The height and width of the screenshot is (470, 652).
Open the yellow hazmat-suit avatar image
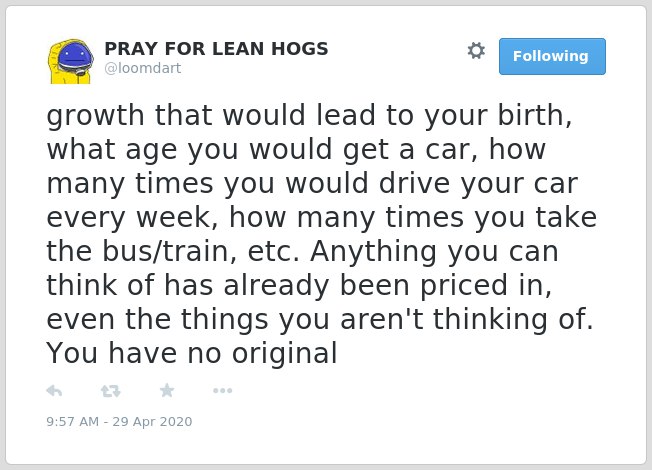(69, 61)
